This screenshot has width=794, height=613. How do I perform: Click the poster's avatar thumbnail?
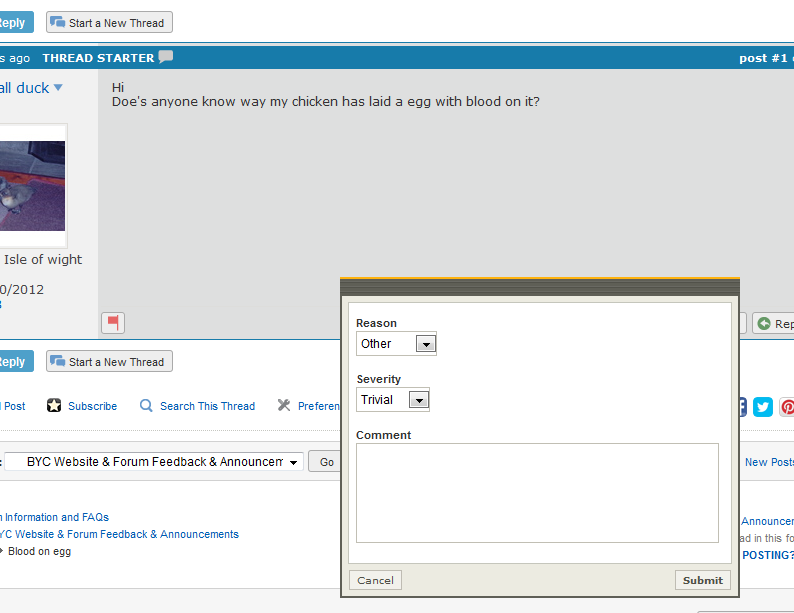[x=32, y=186]
